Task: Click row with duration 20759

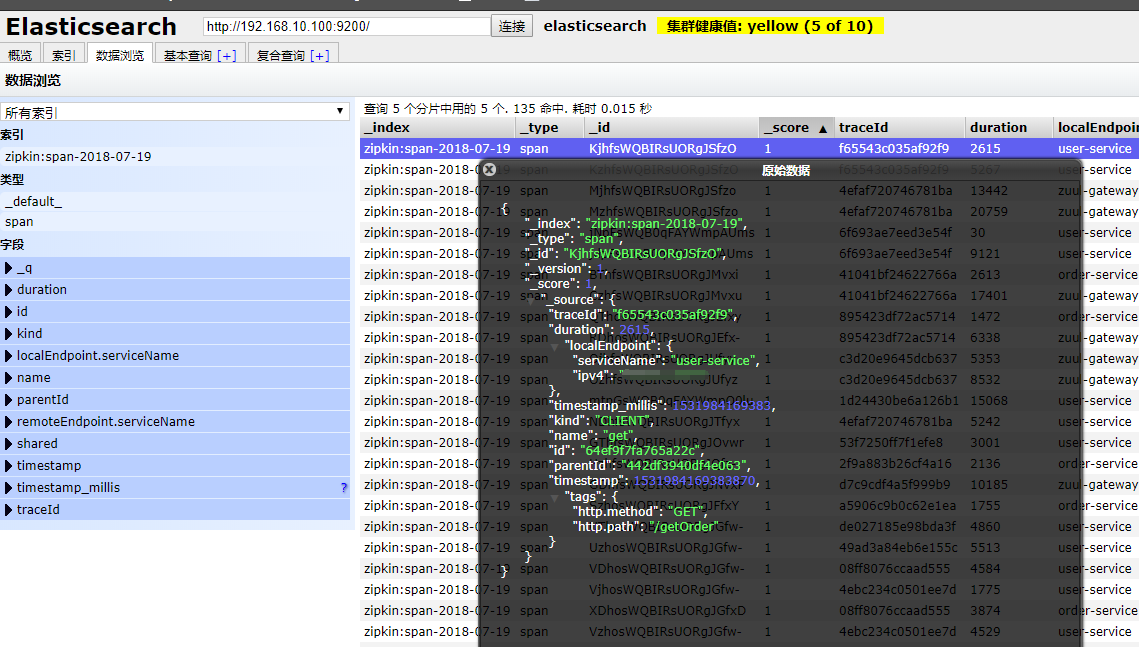Action: coord(750,211)
